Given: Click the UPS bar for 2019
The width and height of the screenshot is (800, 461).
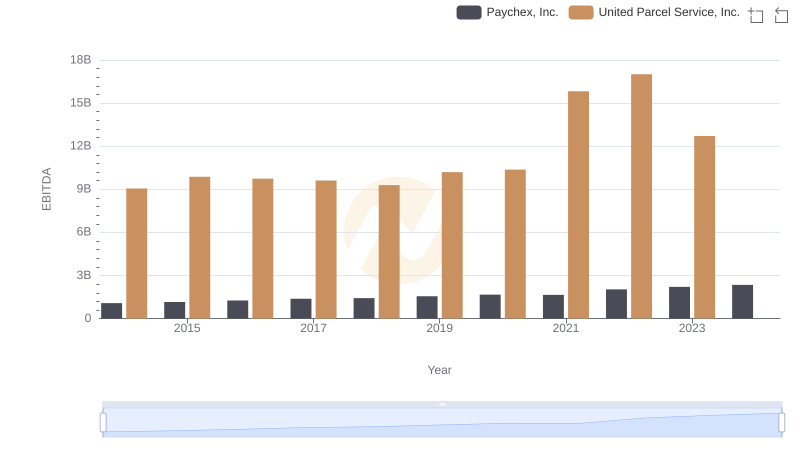Looking at the screenshot, I should 452,245.
